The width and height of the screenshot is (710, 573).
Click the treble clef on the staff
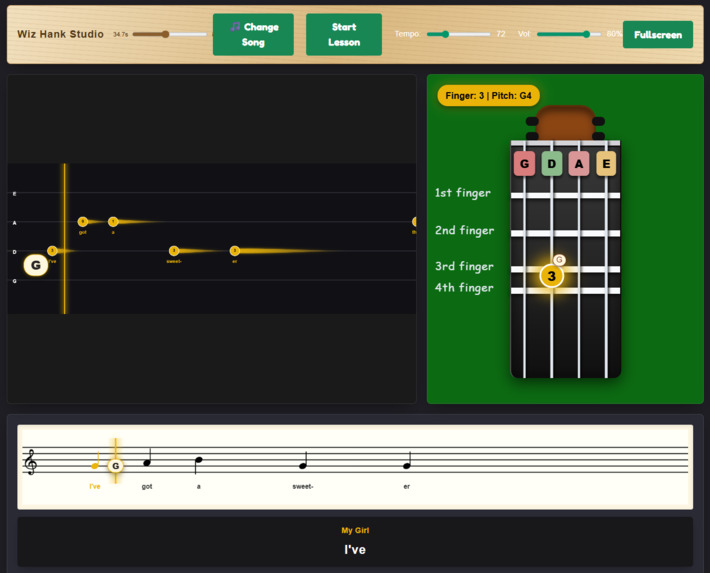(31, 462)
